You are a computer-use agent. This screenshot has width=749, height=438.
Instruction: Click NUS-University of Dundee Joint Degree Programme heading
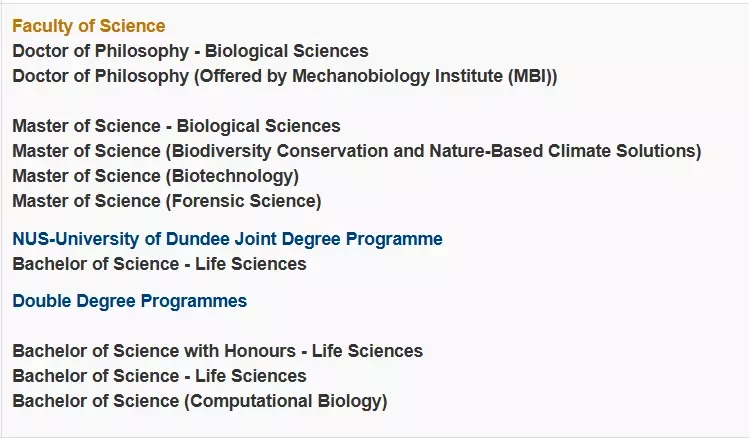(227, 239)
